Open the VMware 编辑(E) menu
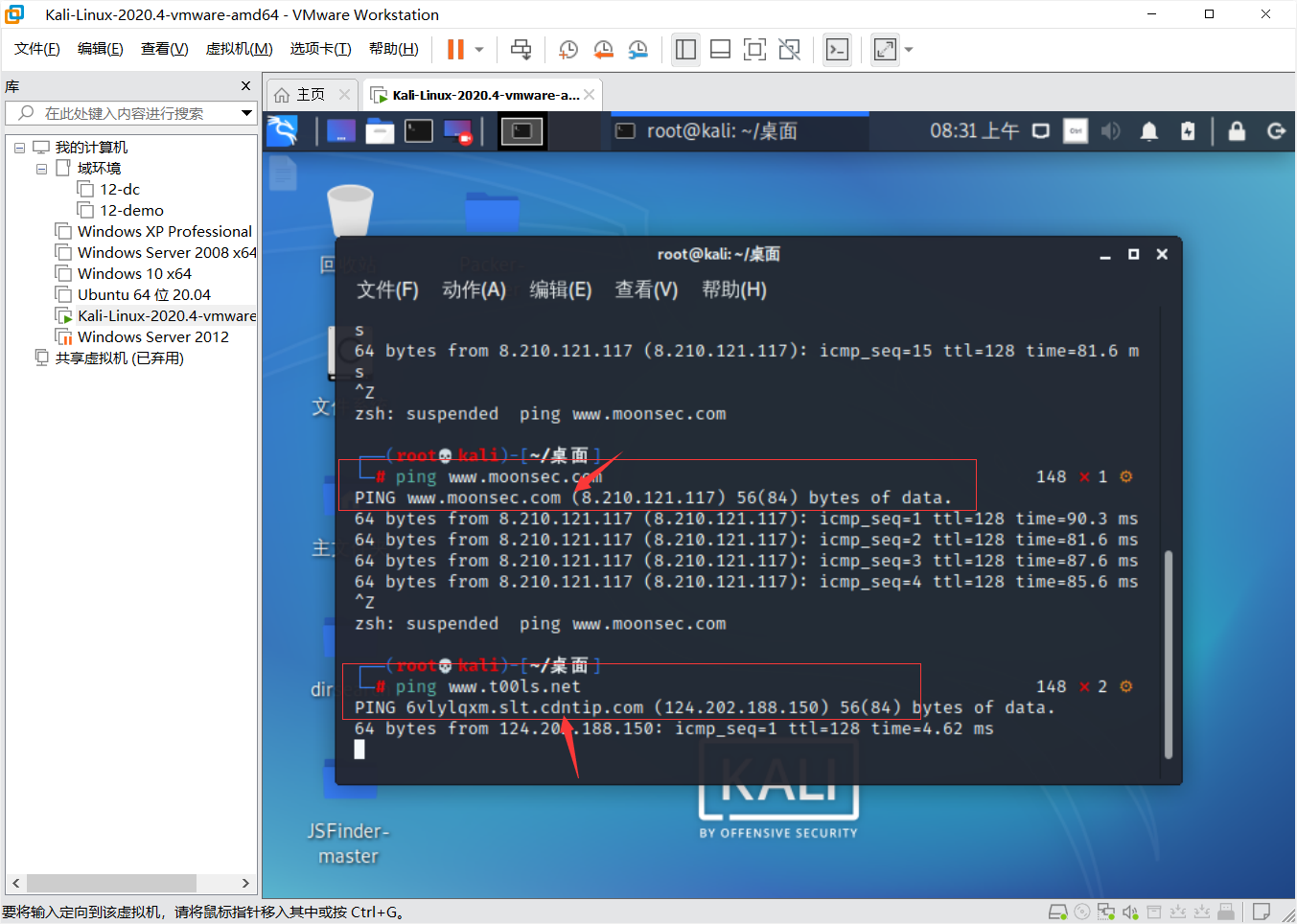The height and width of the screenshot is (924, 1297). [x=101, y=49]
